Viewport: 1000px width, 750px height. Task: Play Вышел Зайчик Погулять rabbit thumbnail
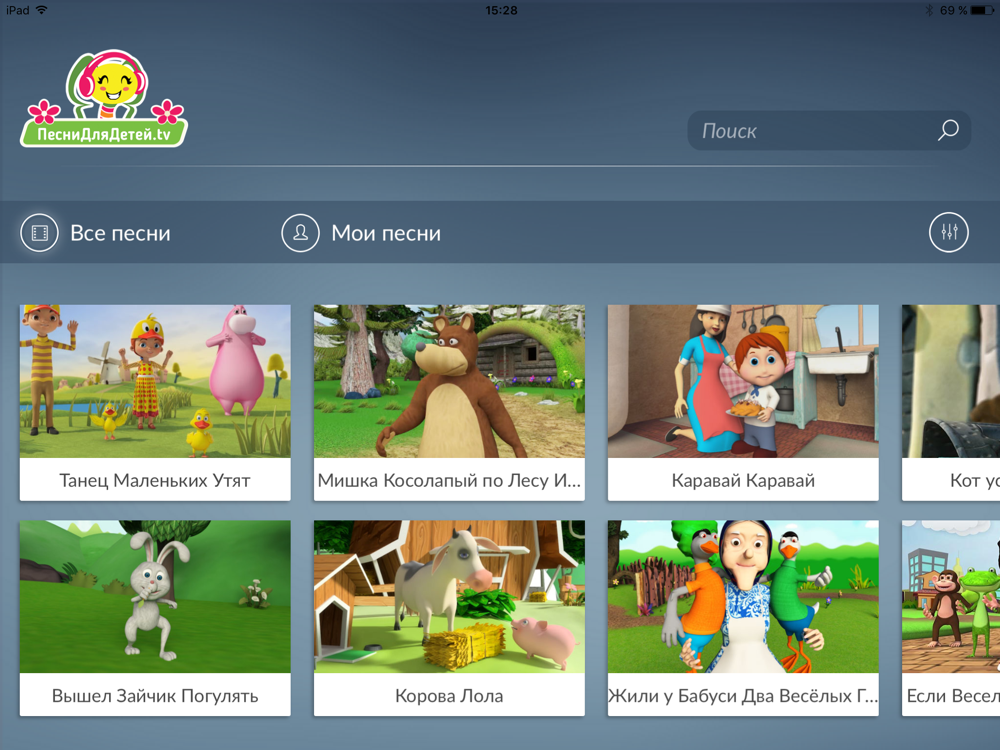155,596
